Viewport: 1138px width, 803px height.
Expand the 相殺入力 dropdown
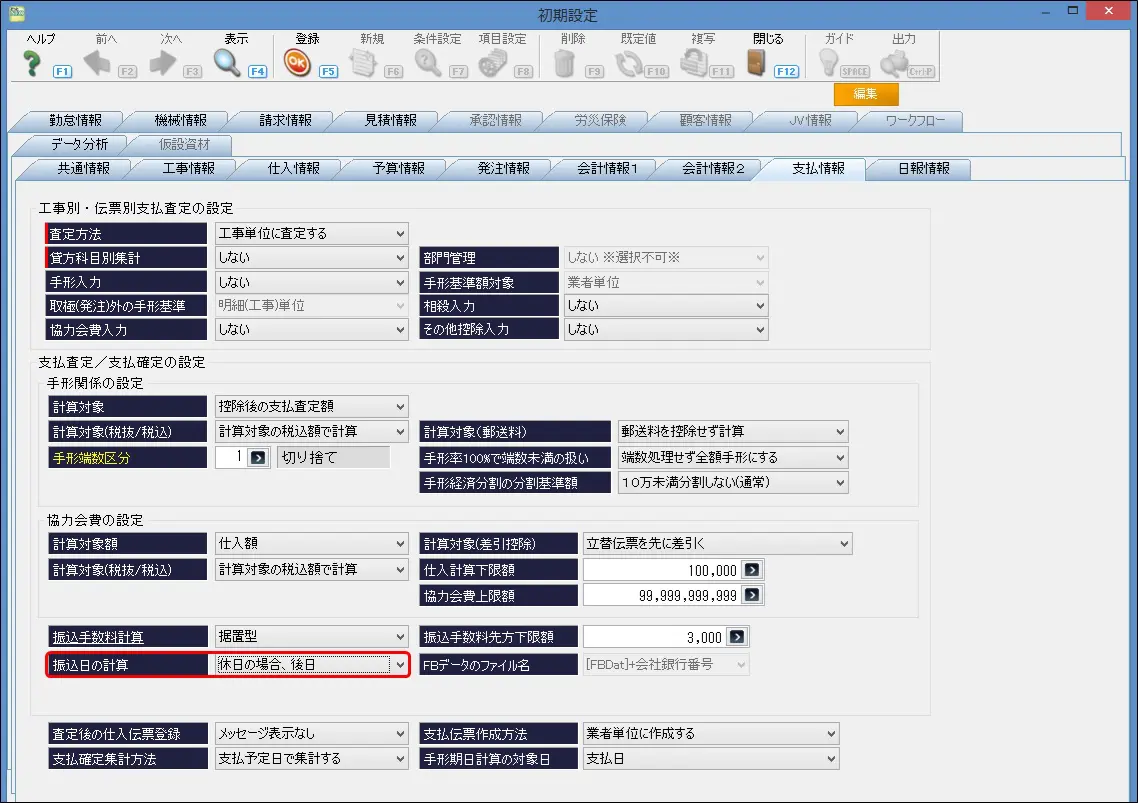pyautogui.click(x=760, y=306)
